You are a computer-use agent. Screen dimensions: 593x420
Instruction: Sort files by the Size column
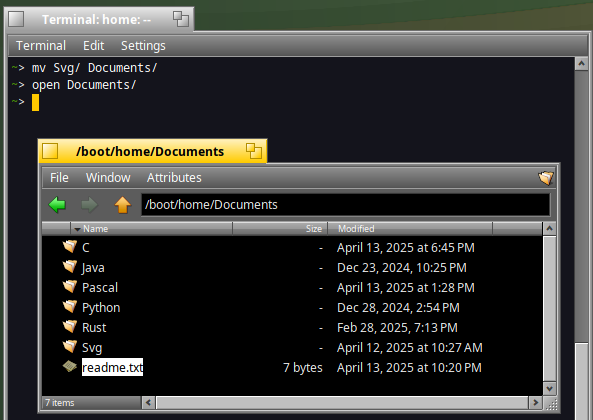(280, 229)
